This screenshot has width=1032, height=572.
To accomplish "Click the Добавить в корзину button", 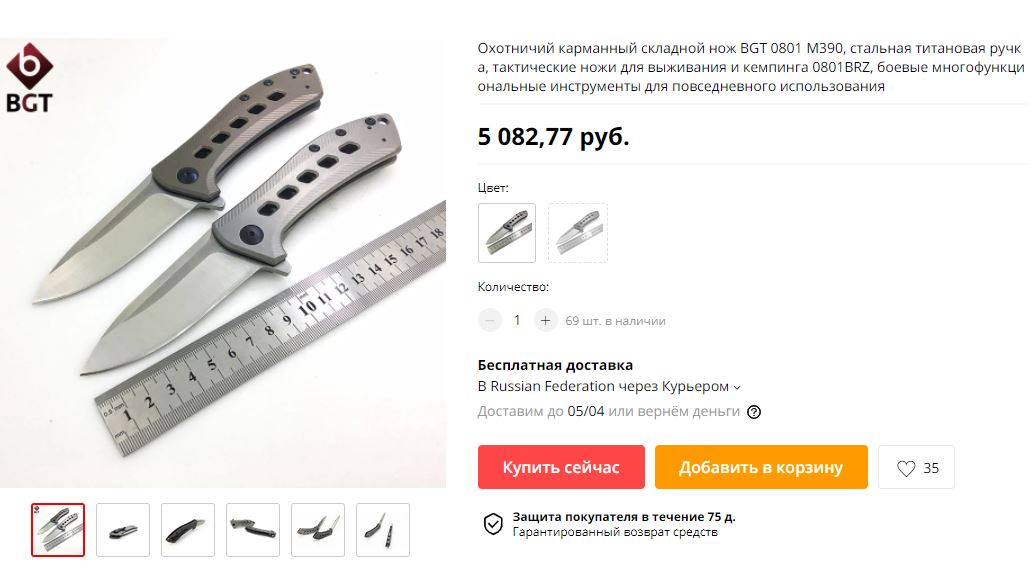I will [x=761, y=467].
